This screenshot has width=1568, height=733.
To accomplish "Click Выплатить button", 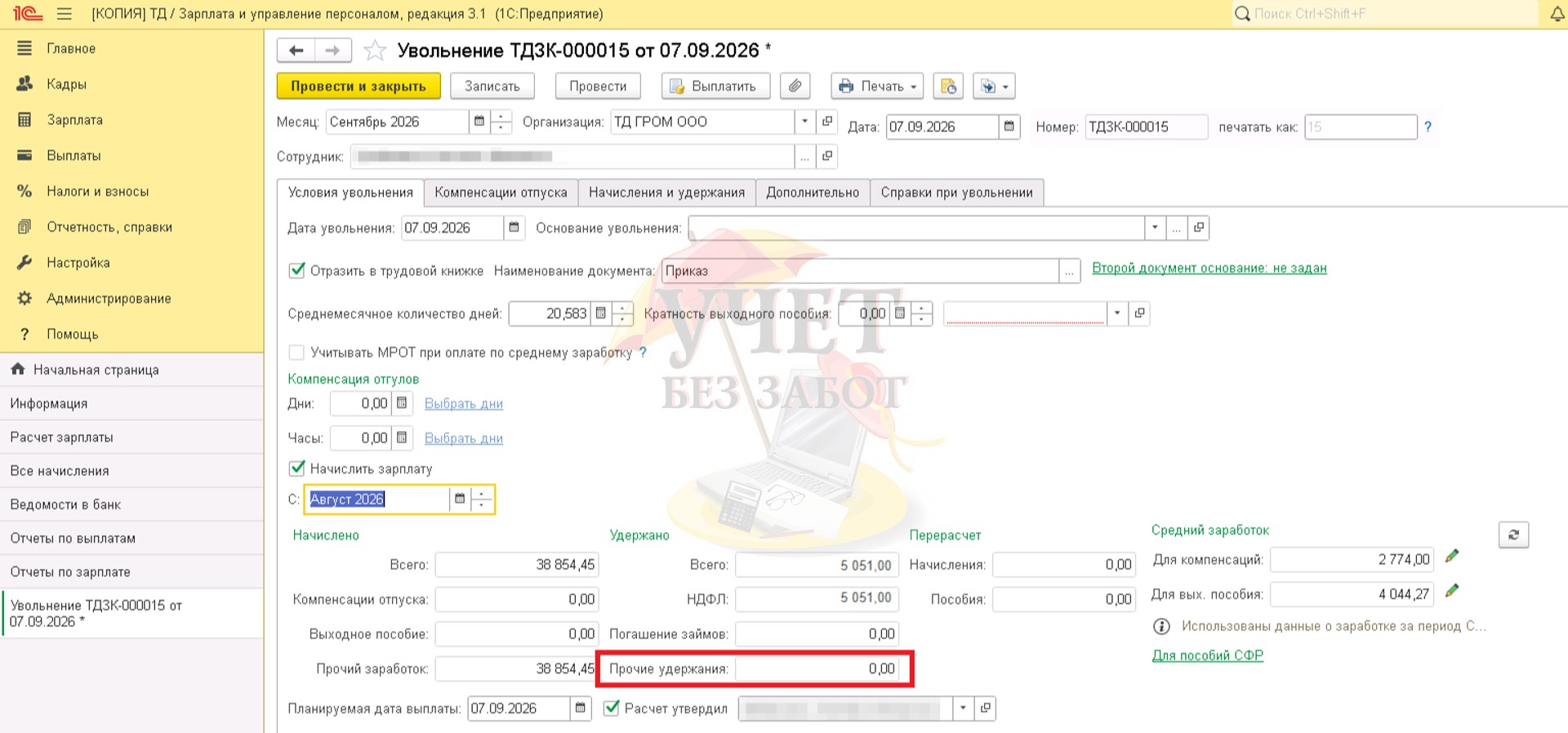I will 716,86.
